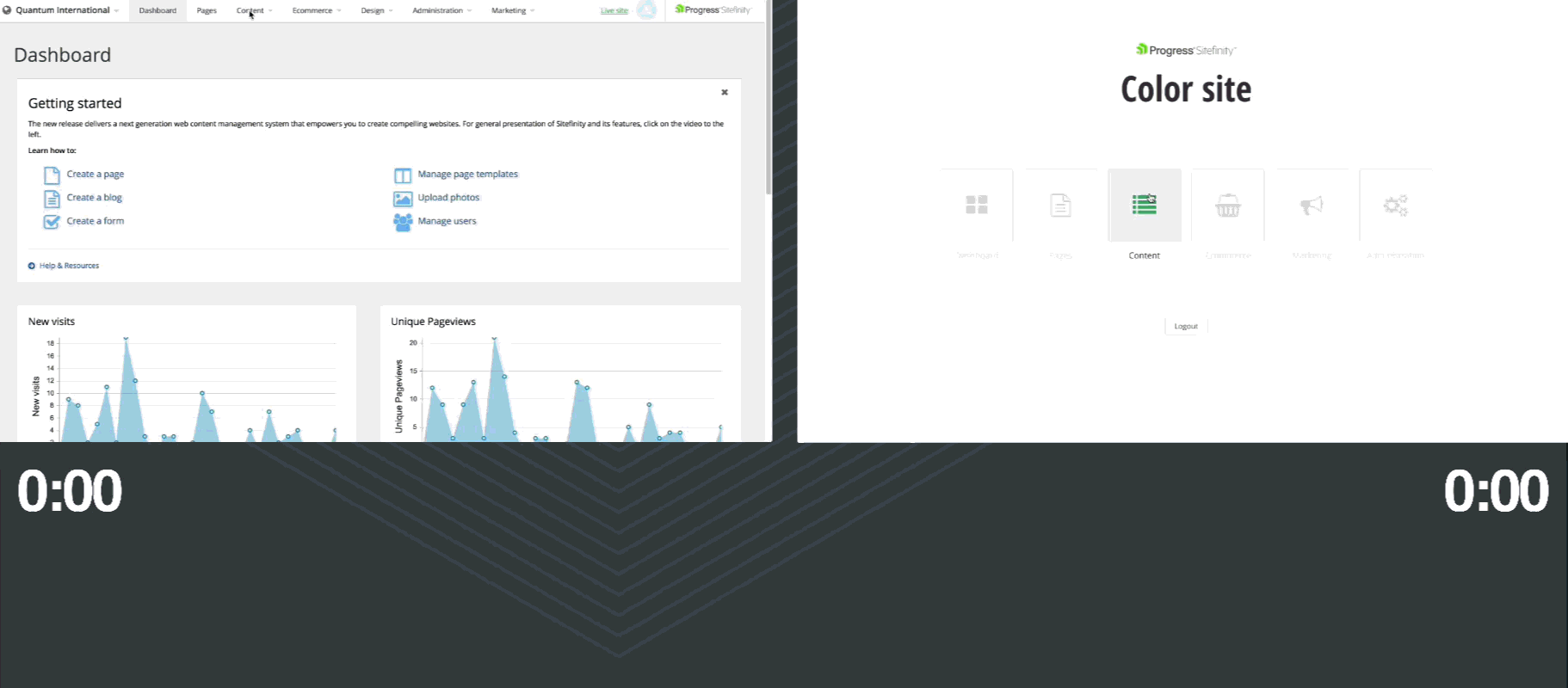Open the Ecommerce shopping basket tile

coord(1227,205)
